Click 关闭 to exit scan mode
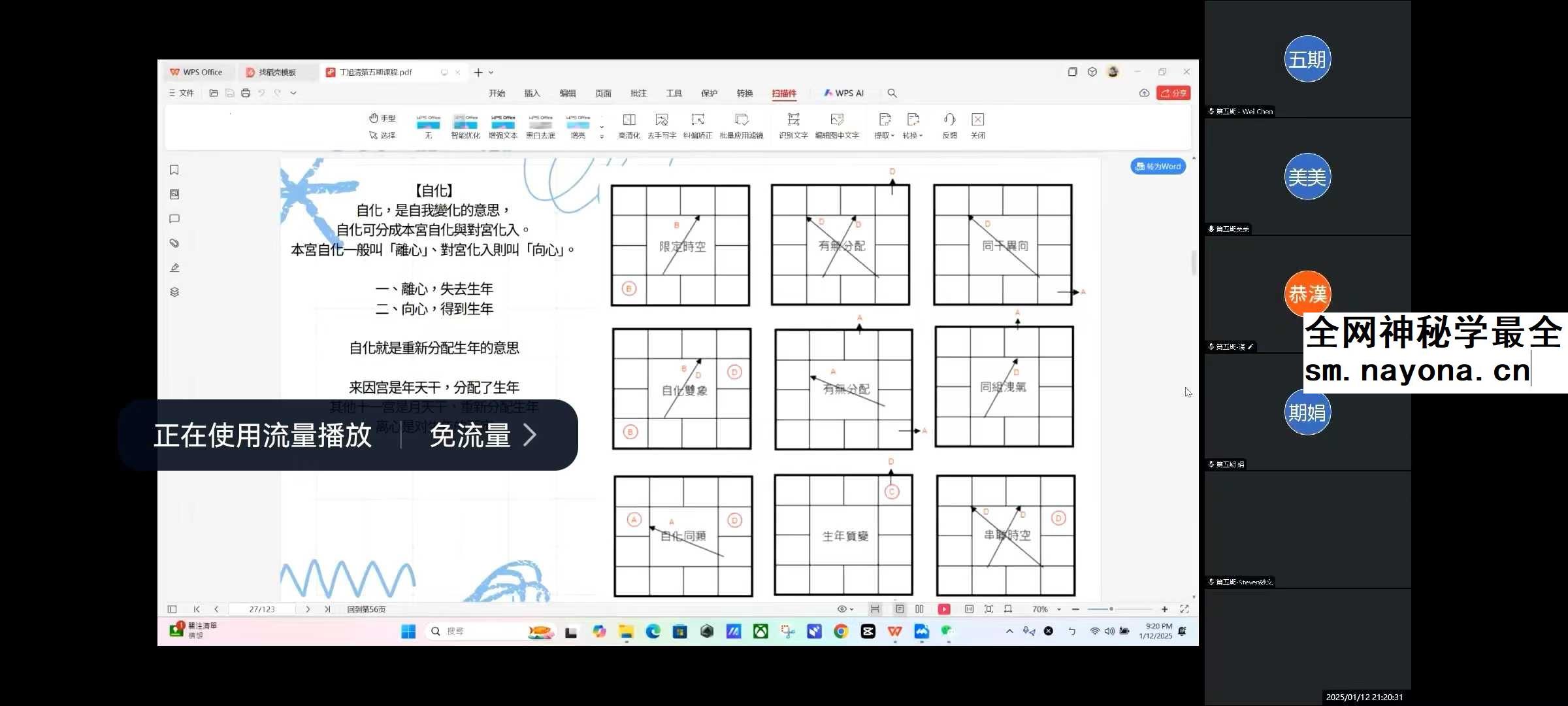 coord(977,126)
